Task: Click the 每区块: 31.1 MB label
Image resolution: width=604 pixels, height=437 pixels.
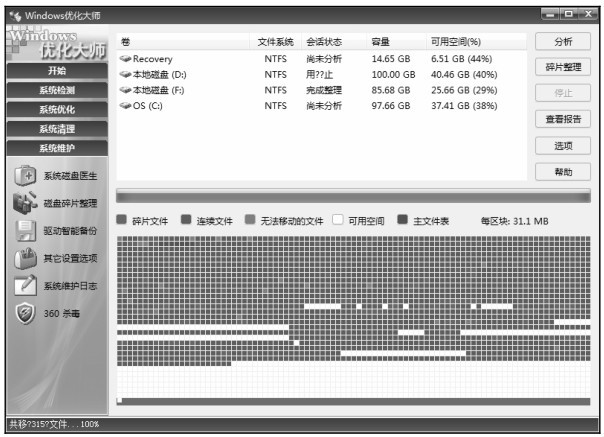Action: pyautogui.click(x=514, y=221)
